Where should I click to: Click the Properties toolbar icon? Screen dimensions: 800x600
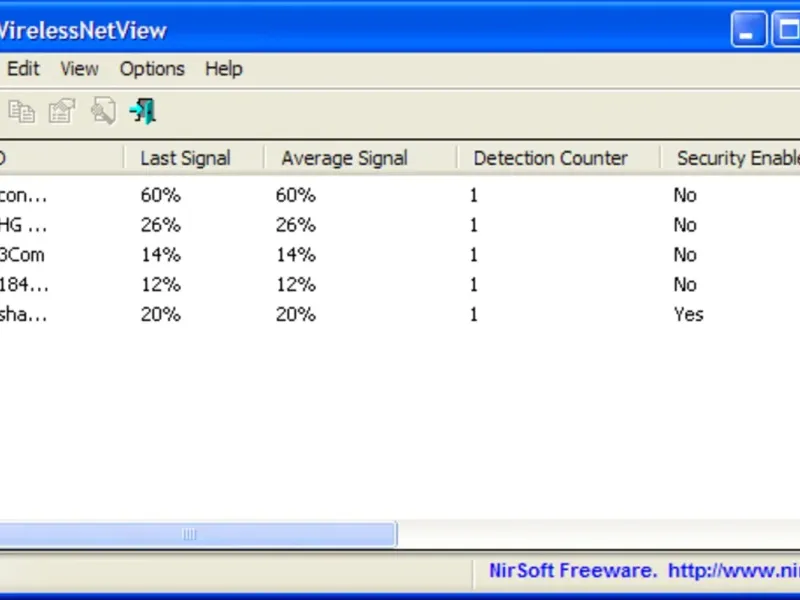(x=62, y=111)
